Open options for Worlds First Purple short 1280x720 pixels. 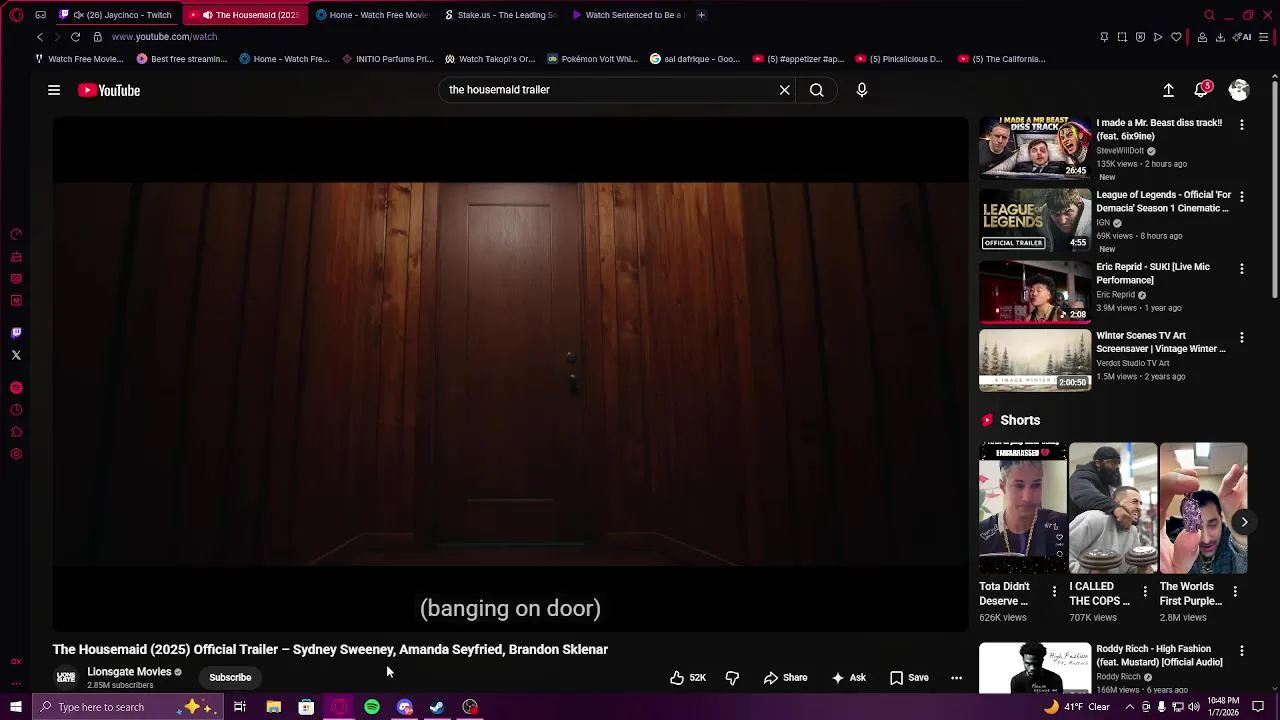(x=1235, y=592)
